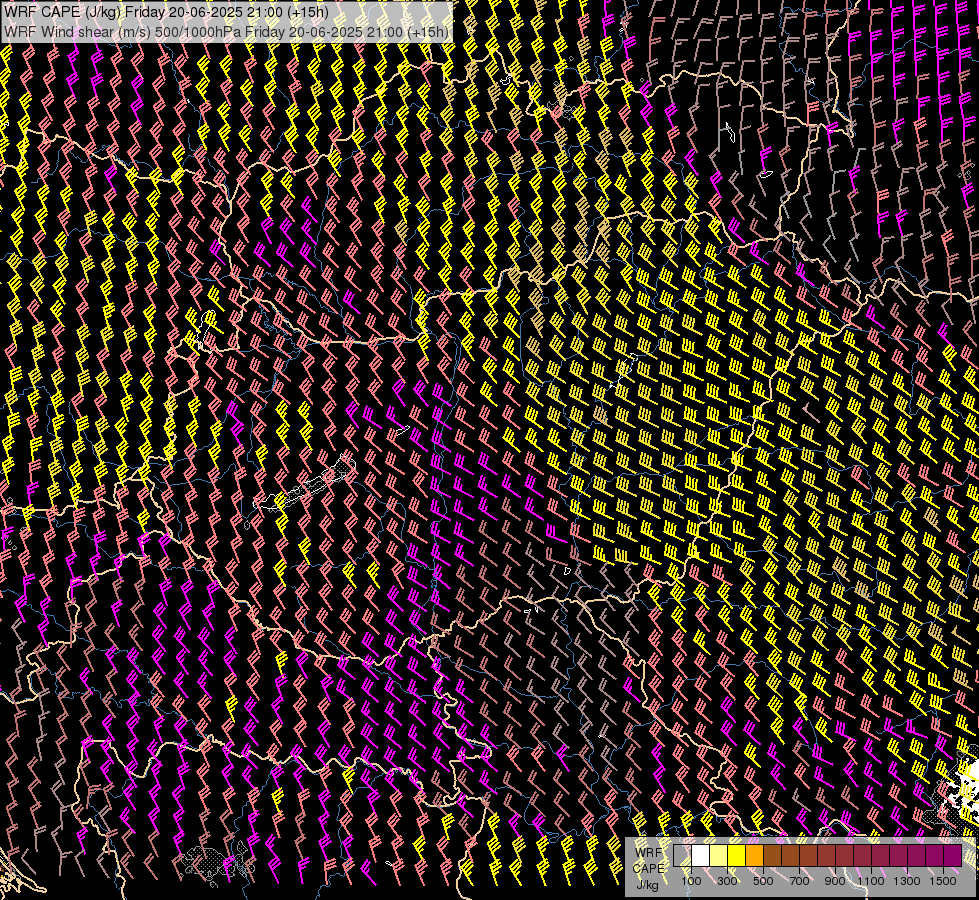Click the WRF CAPE title line

tap(166, 12)
